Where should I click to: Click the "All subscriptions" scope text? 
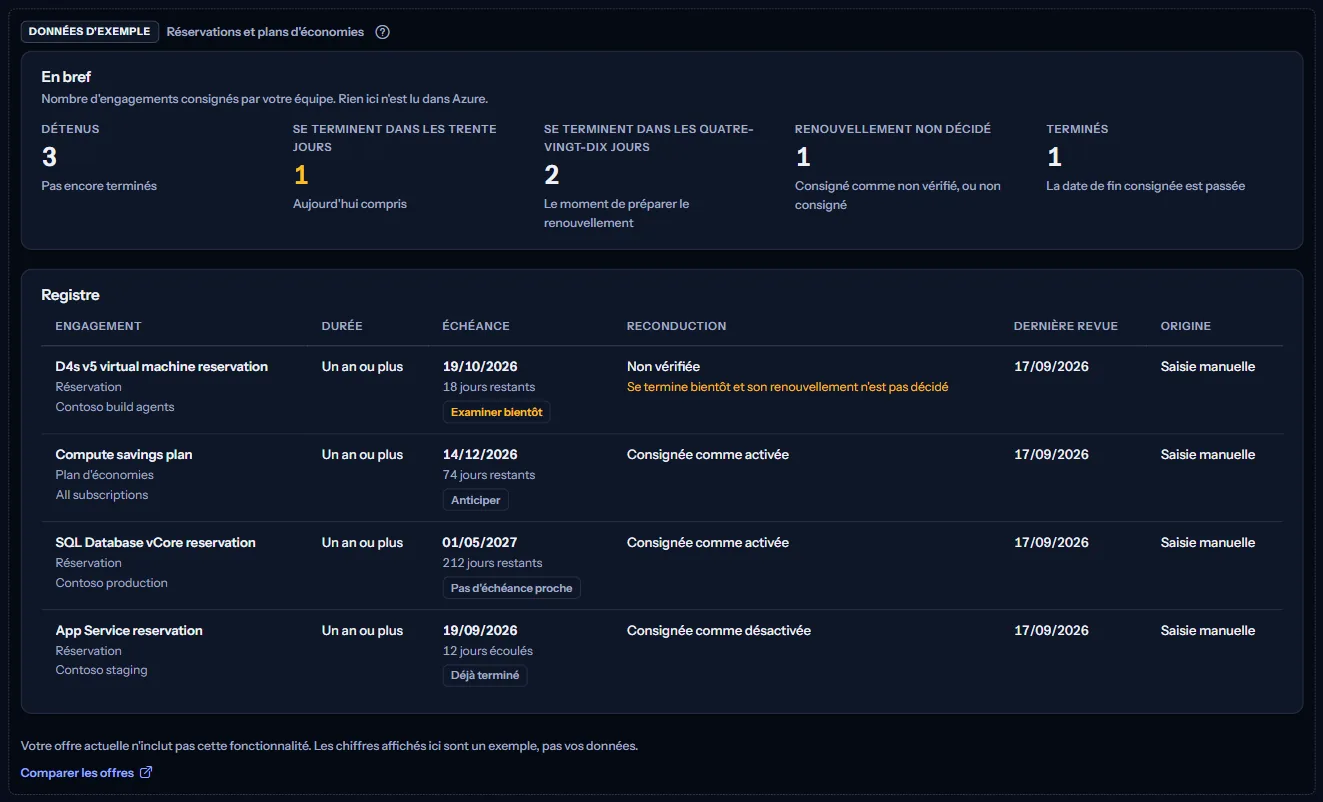[102, 495]
